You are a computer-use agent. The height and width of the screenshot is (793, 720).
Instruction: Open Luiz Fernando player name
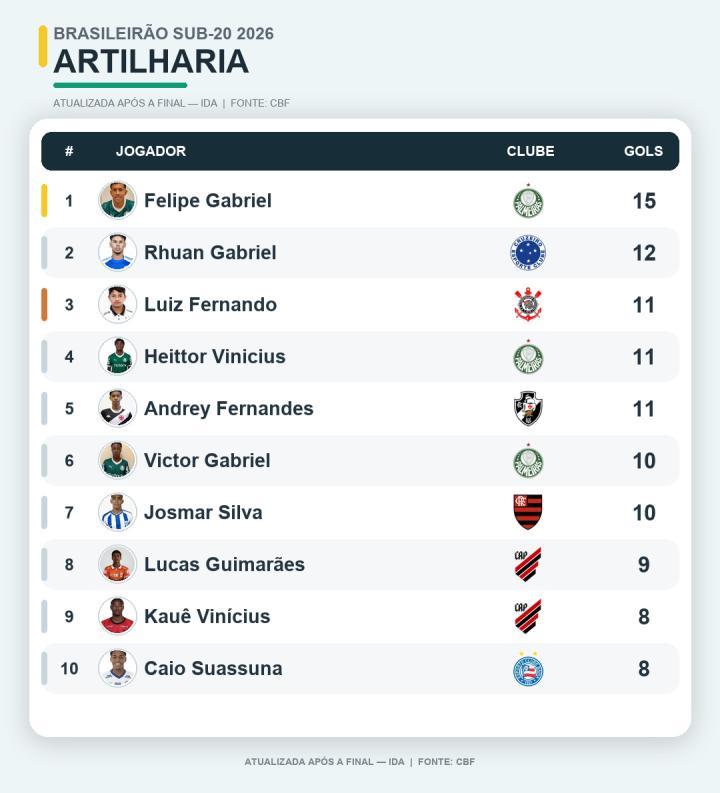pyautogui.click(x=210, y=304)
